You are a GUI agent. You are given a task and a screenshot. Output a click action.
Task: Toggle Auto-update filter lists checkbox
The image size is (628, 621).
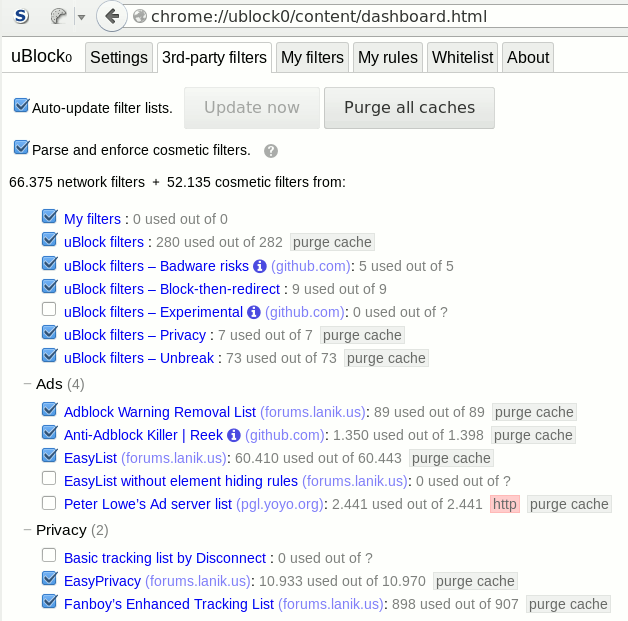click(21, 106)
